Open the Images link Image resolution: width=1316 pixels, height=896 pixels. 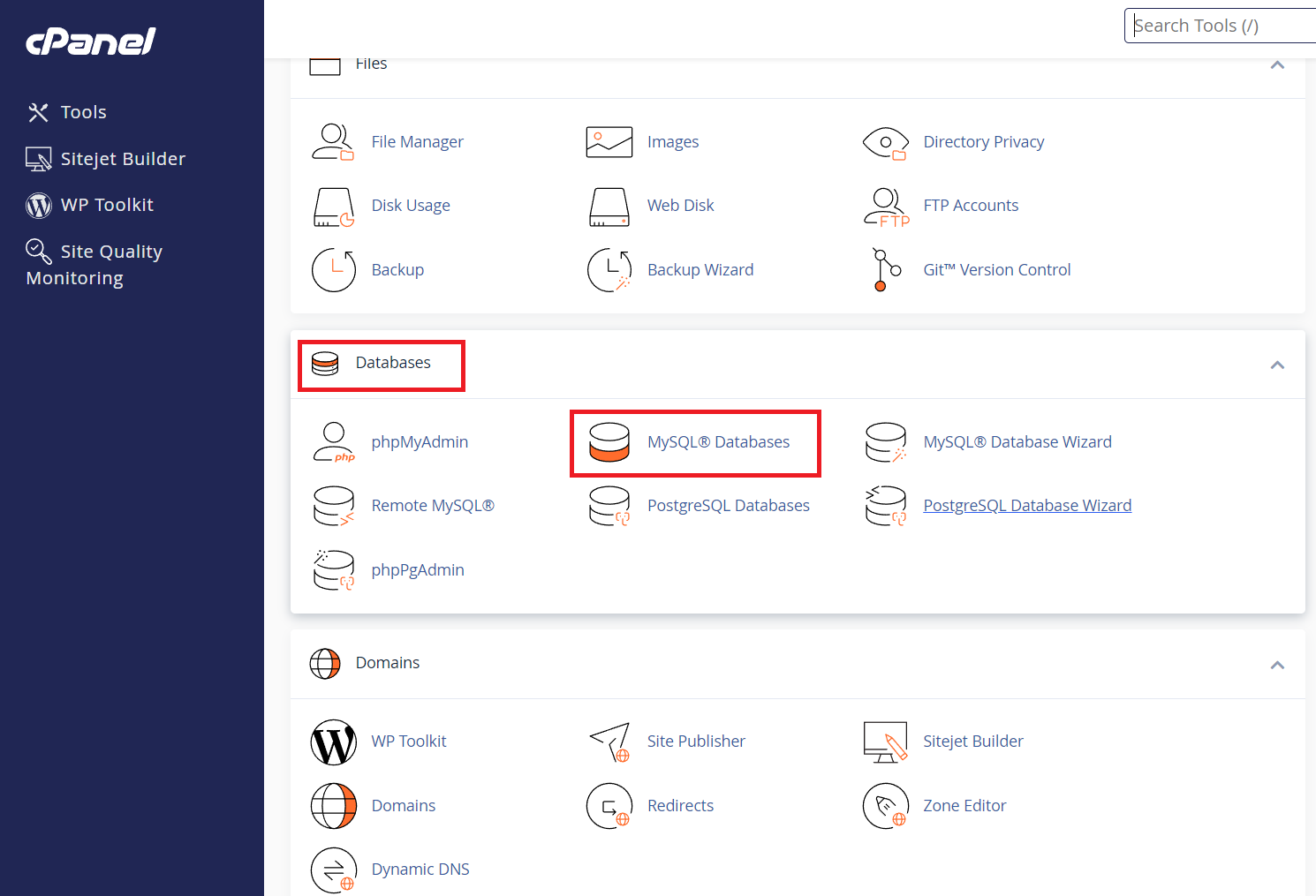(x=673, y=142)
